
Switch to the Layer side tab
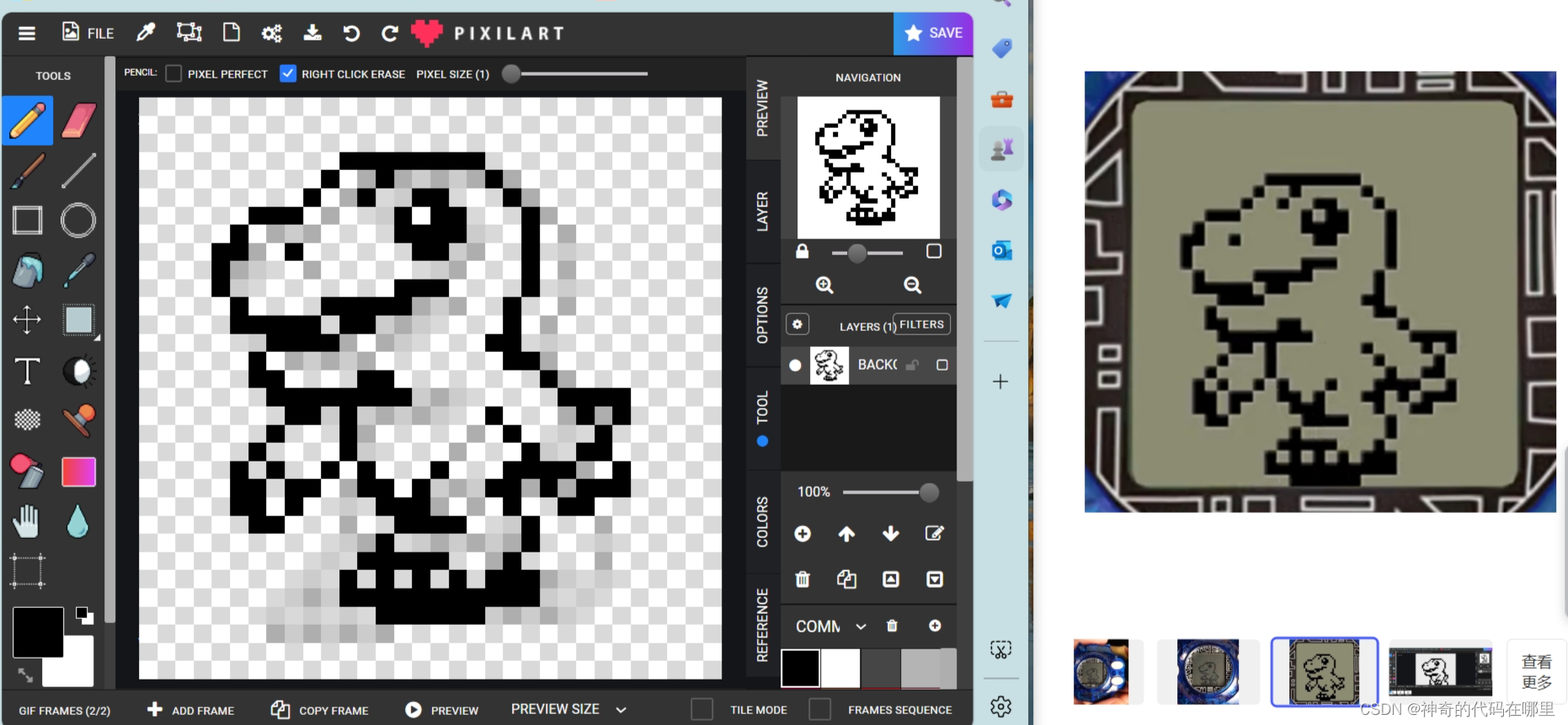(x=762, y=211)
